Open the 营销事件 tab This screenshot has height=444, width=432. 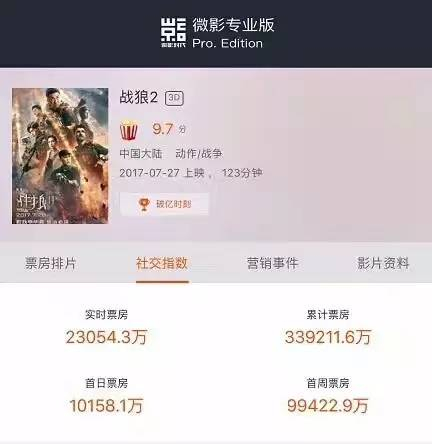272,263
